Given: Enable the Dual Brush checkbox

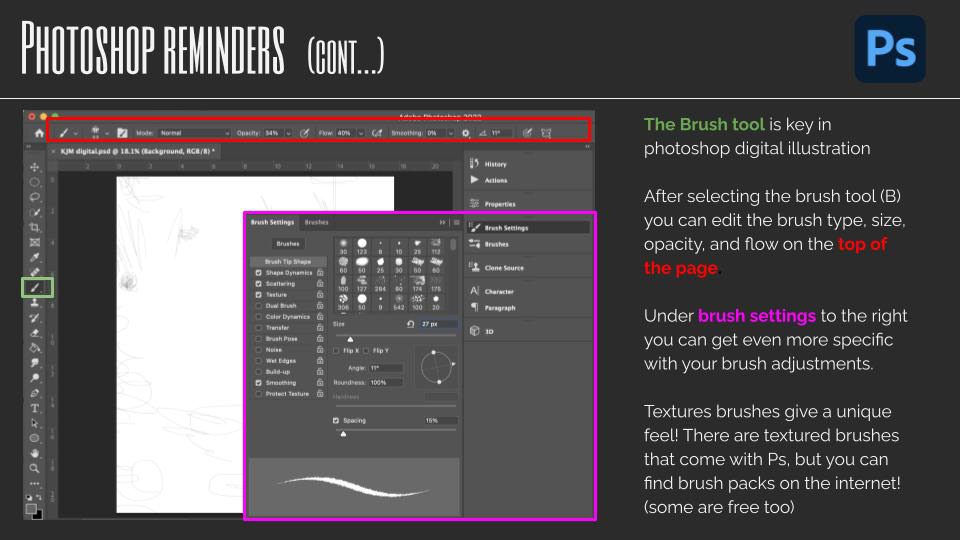Looking at the screenshot, I should tap(258, 306).
